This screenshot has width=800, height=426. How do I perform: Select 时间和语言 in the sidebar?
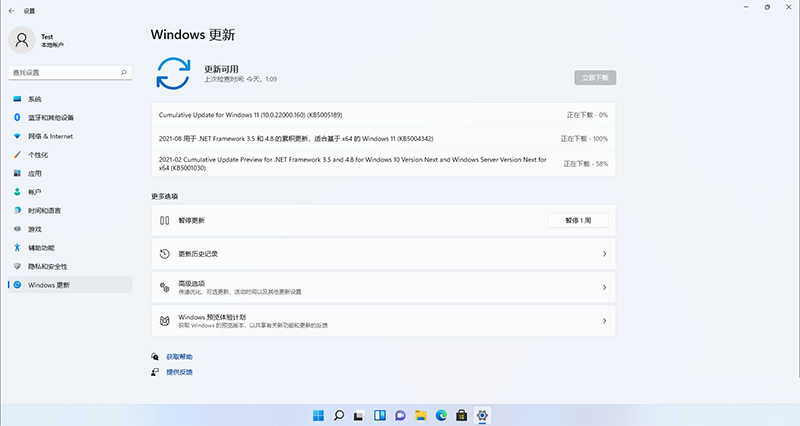[70, 210]
